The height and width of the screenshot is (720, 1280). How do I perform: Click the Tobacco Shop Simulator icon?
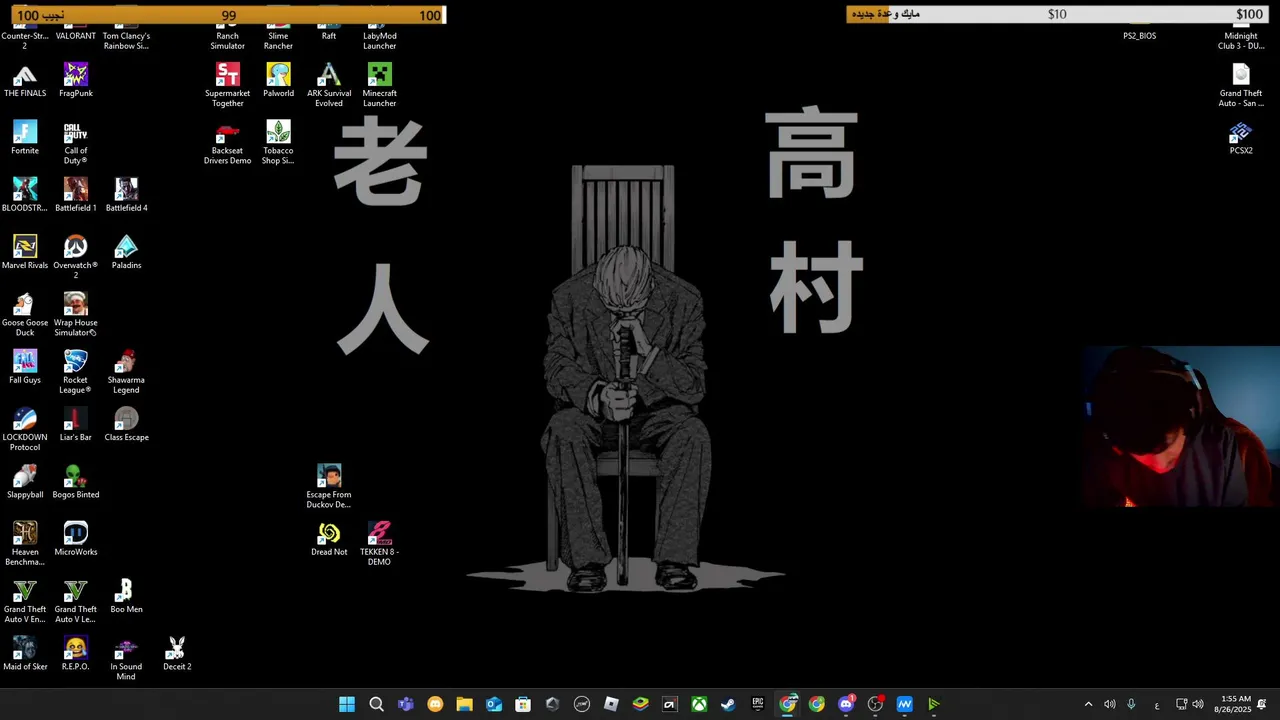pos(278,143)
